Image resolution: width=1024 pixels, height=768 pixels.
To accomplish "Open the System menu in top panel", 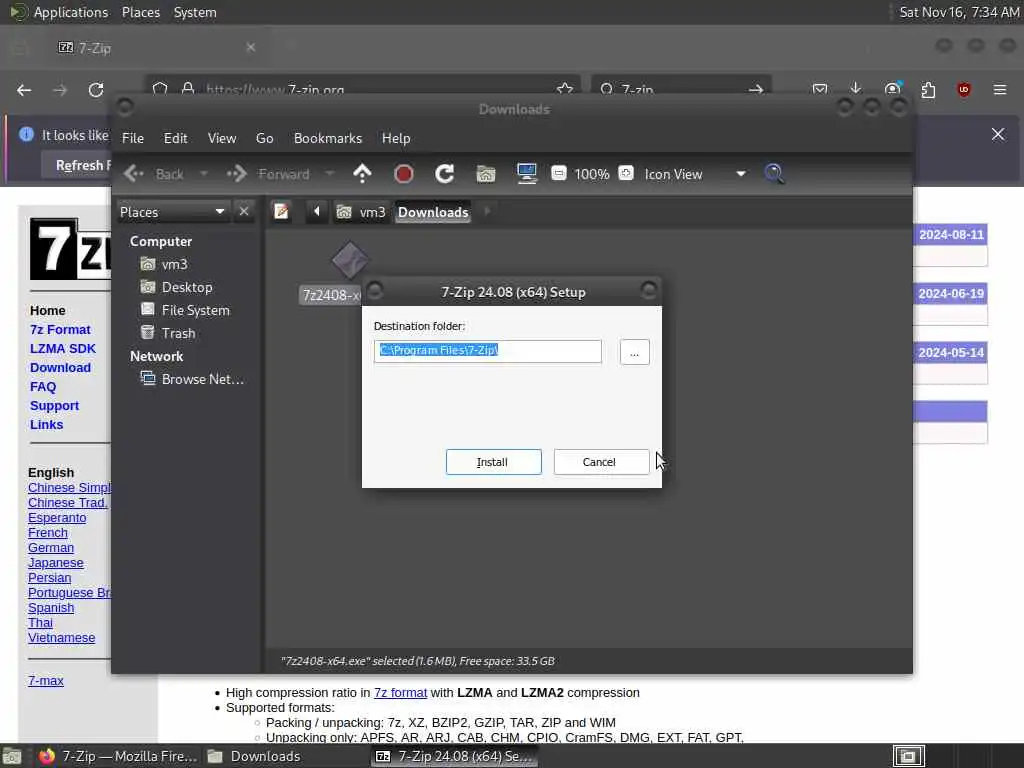I will 195,12.
